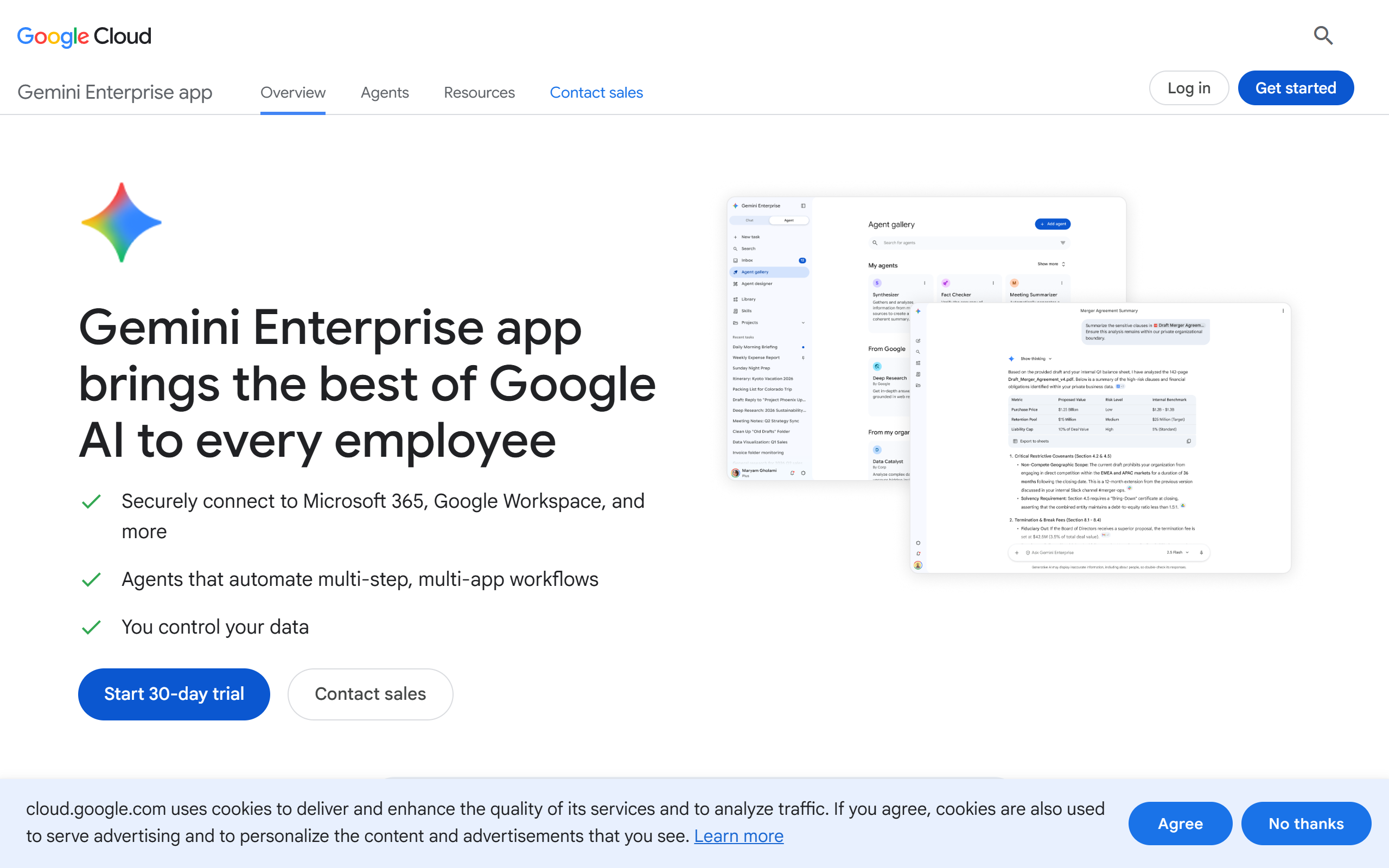This screenshot has width=1389, height=868.
Task: Click the green checkmark beside Microsoft 365 line
Action: (91, 502)
